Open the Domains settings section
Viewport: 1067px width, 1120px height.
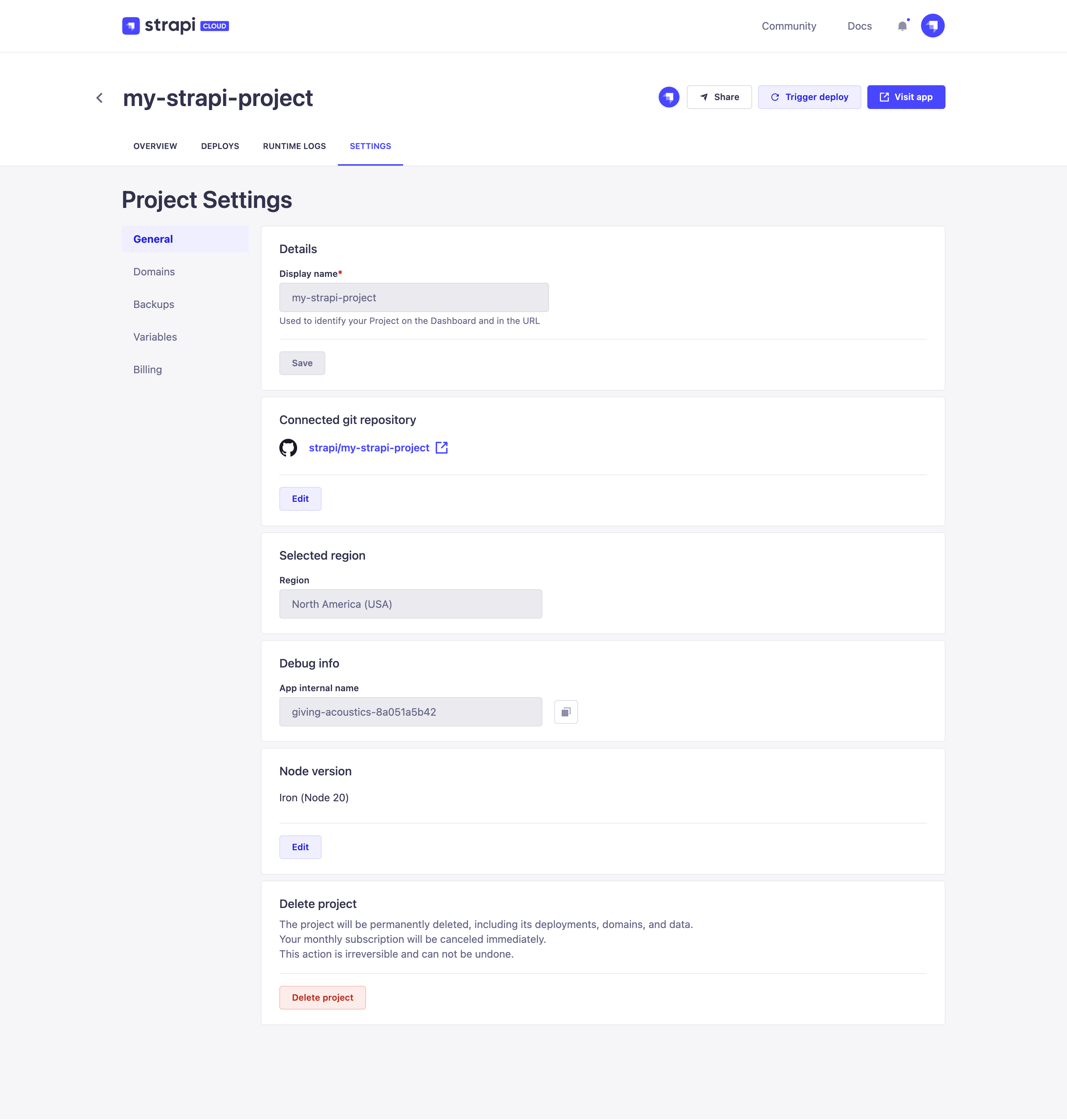[155, 271]
